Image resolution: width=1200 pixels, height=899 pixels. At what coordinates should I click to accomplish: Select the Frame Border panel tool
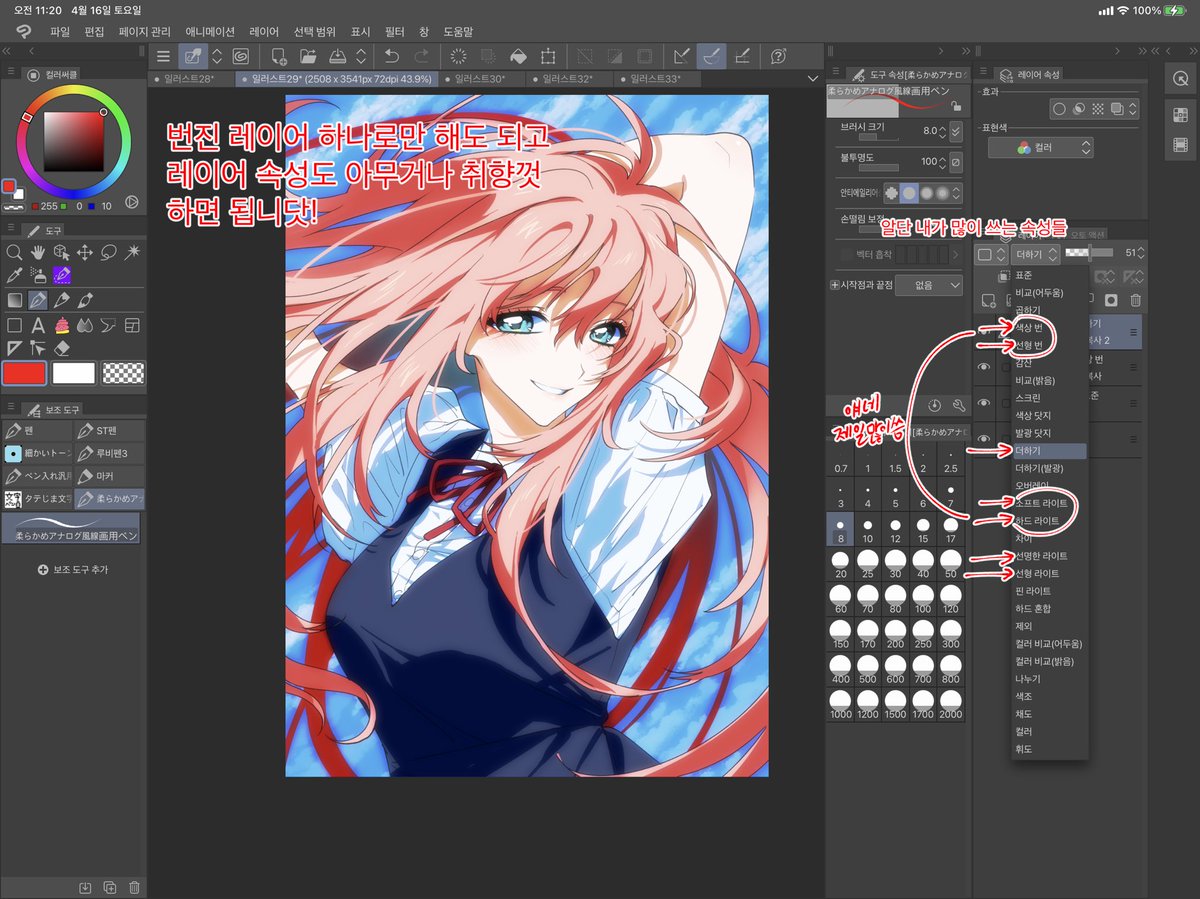pyautogui.click(x=133, y=325)
